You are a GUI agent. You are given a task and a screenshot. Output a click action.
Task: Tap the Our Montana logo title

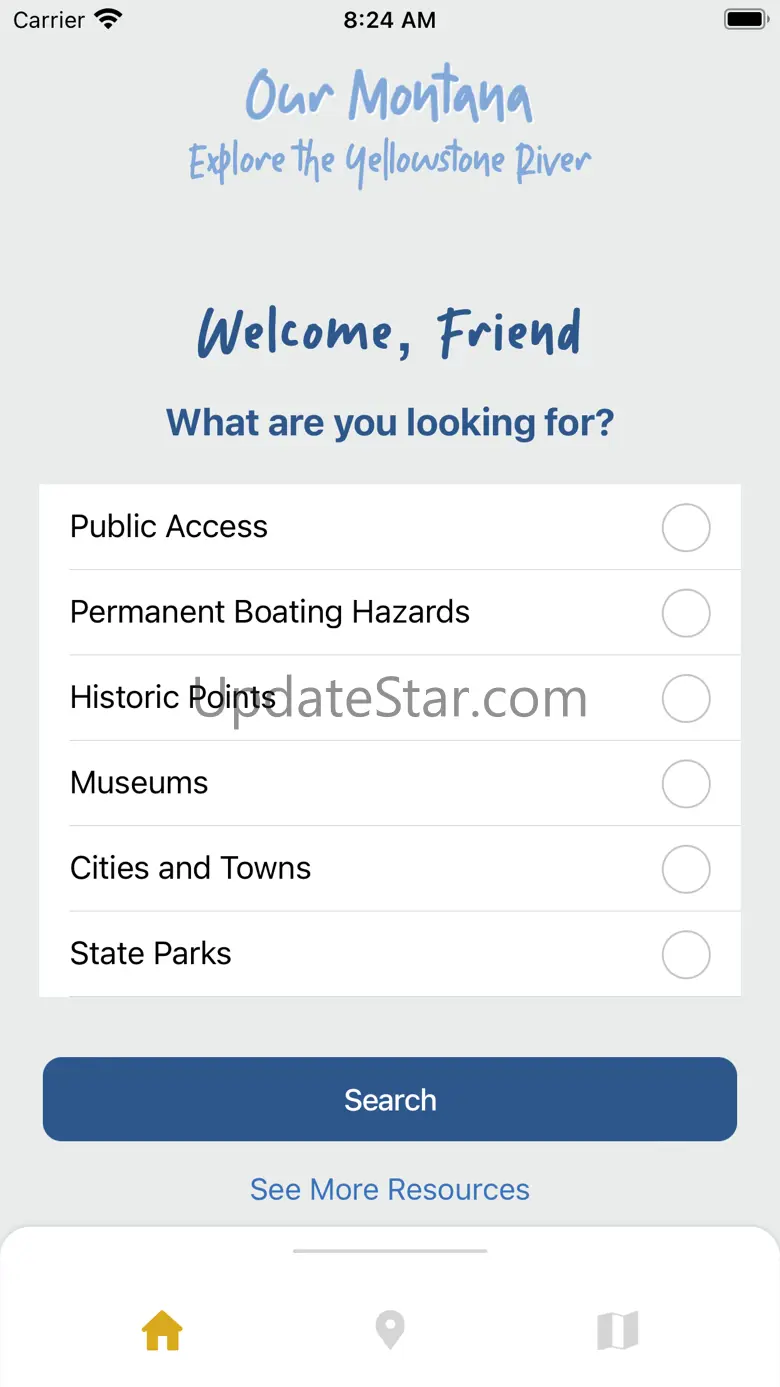click(389, 97)
